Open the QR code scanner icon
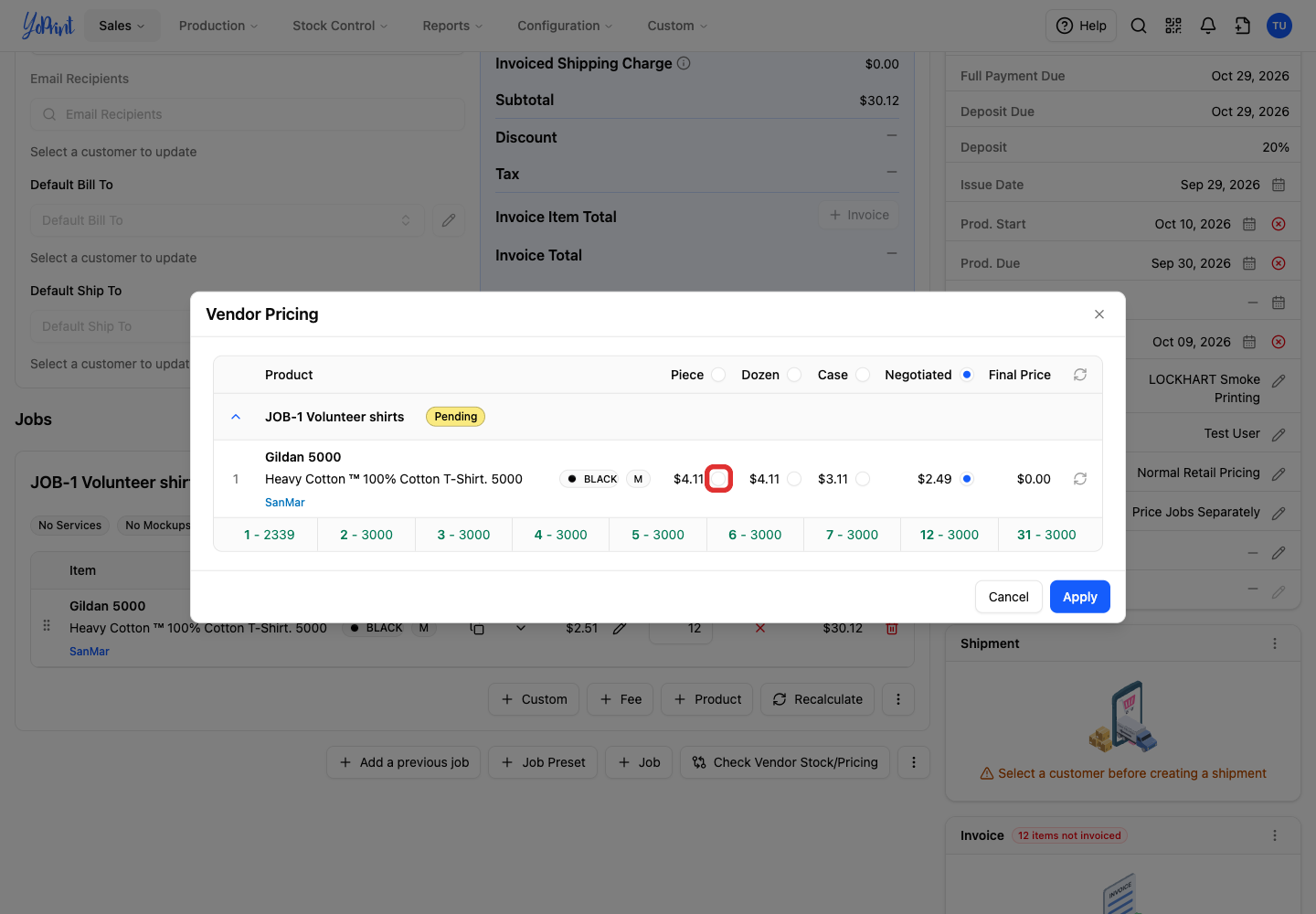Viewport: 1316px width, 914px height. point(1173,26)
